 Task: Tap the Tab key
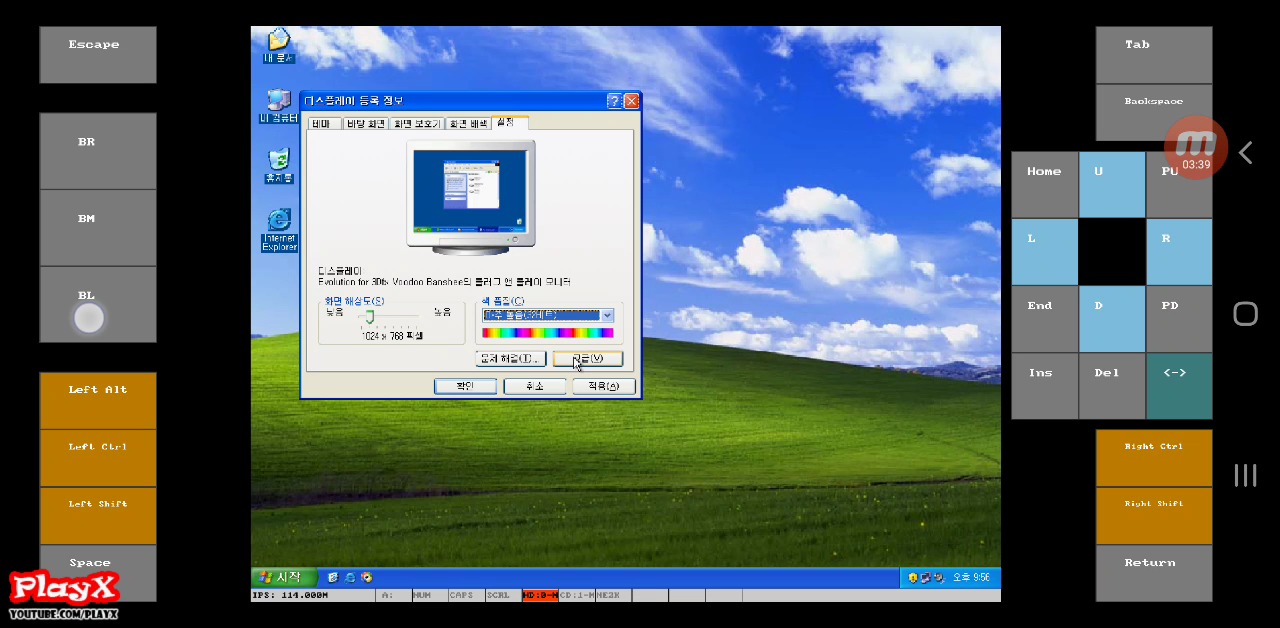pos(1154,55)
